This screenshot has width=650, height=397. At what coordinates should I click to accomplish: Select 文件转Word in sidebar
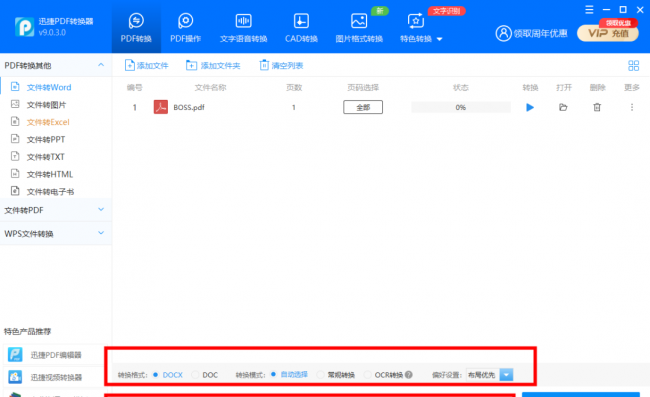(49, 87)
